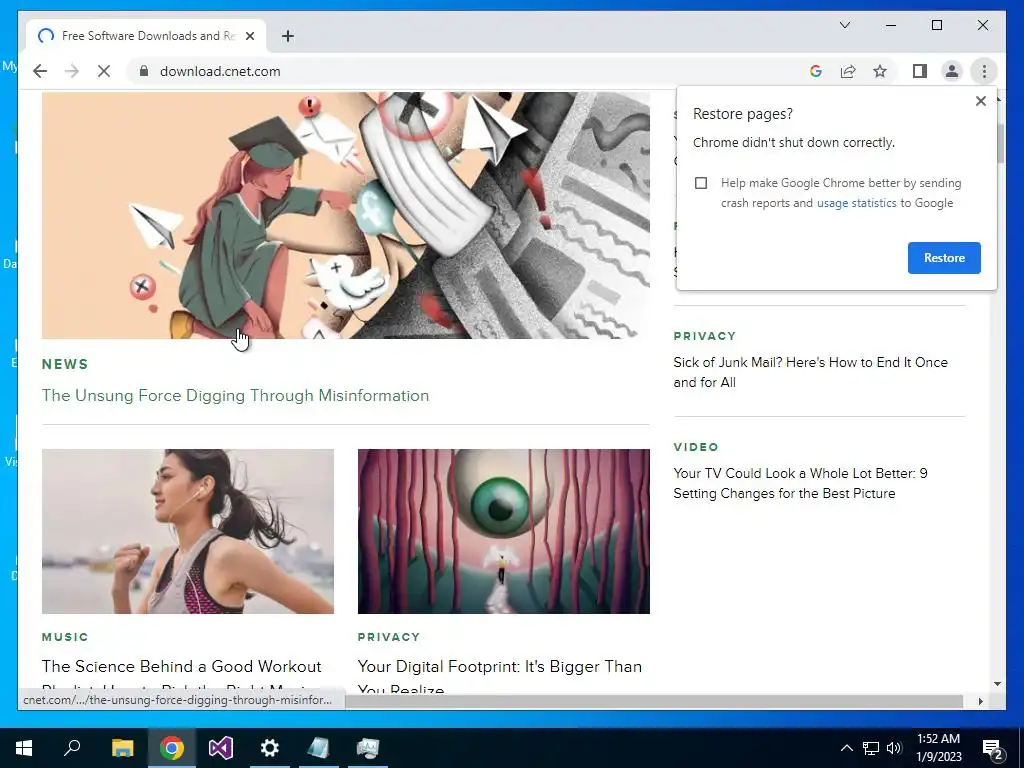The height and width of the screenshot is (768, 1024).
Task: Open the notification center icon
Action: [993, 748]
